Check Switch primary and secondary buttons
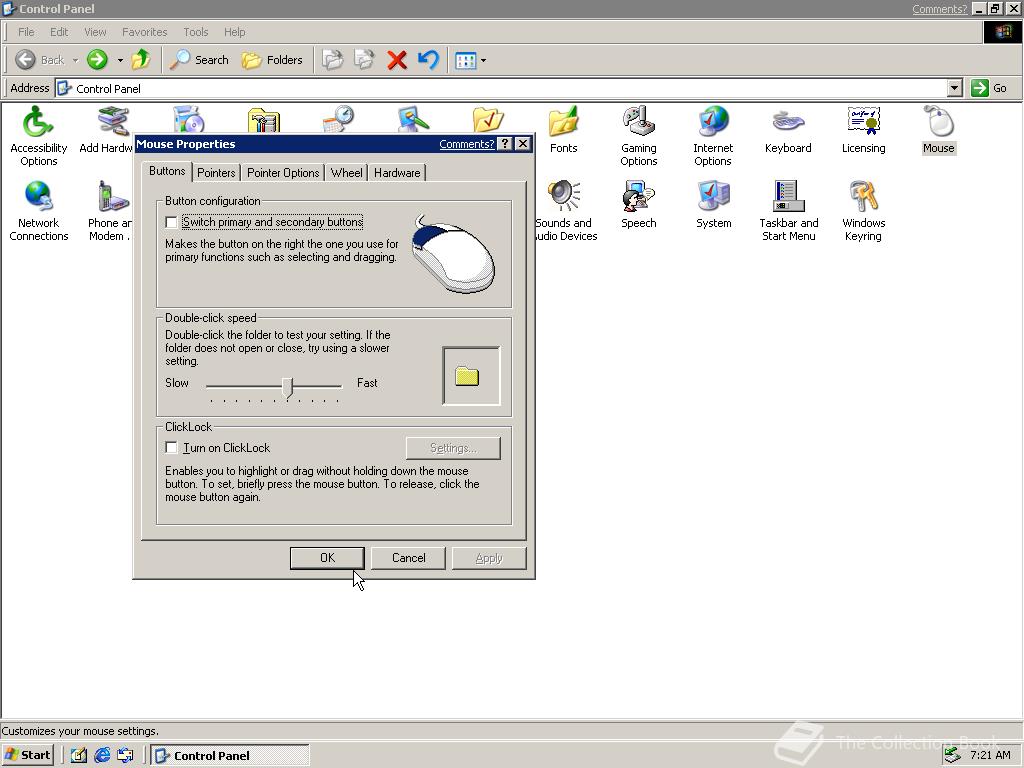The image size is (1024, 768). click(x=171, y=223)
